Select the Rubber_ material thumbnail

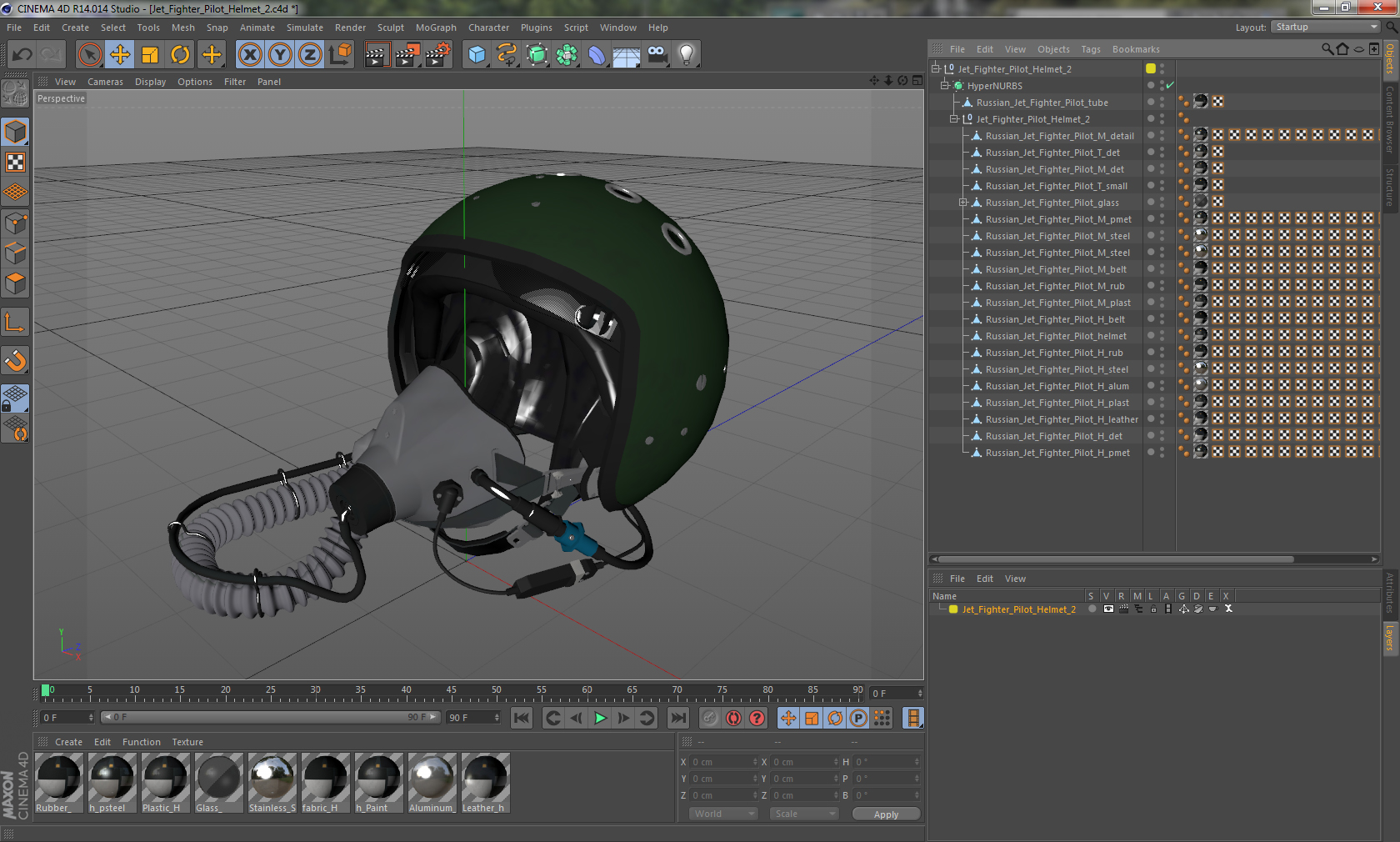[59, 783]
